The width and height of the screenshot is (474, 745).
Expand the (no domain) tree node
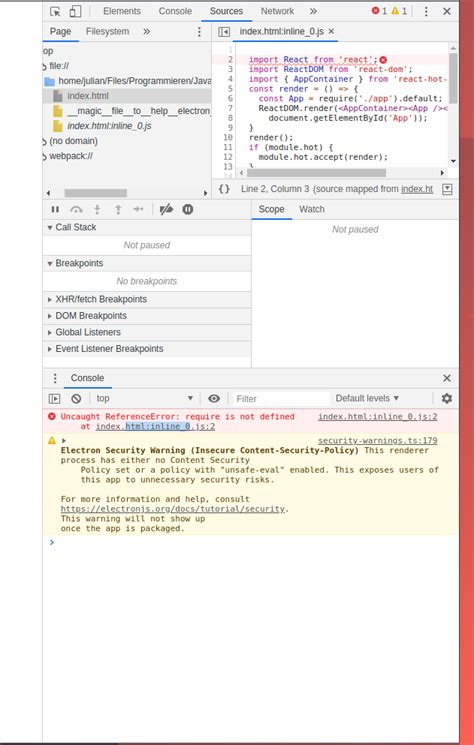pyautogui.click(x=45, y=141)
